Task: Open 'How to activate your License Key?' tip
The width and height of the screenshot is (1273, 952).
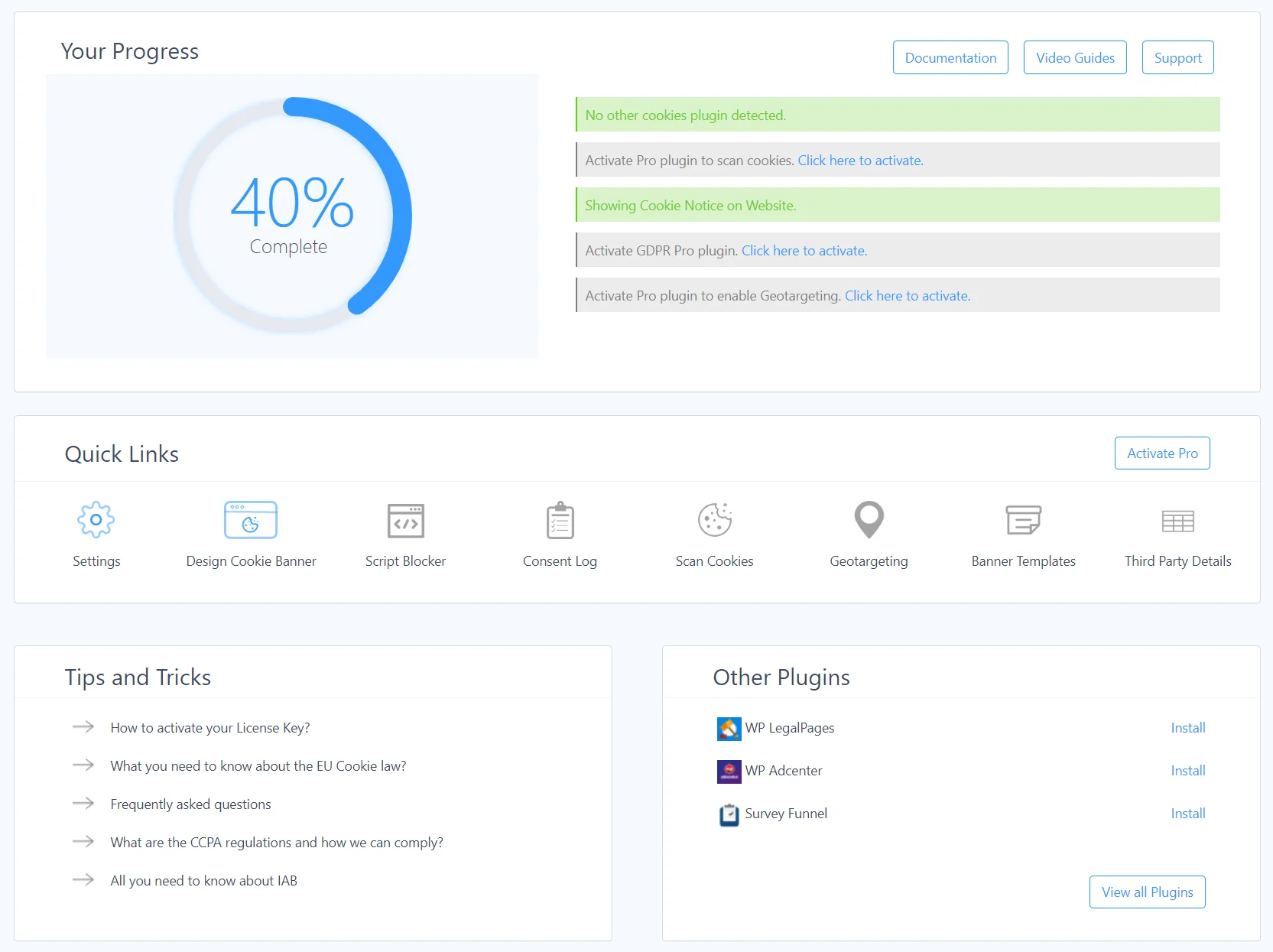Action: [x=210, y=728]
